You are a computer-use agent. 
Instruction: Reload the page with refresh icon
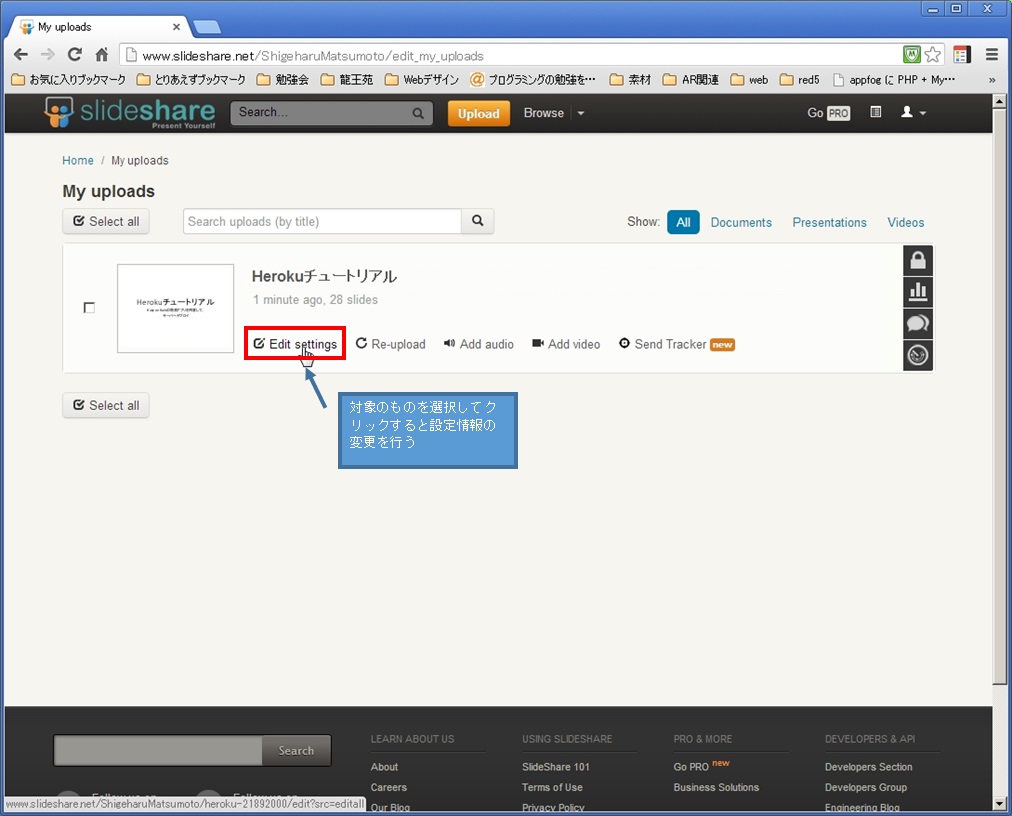pos(75,55)
